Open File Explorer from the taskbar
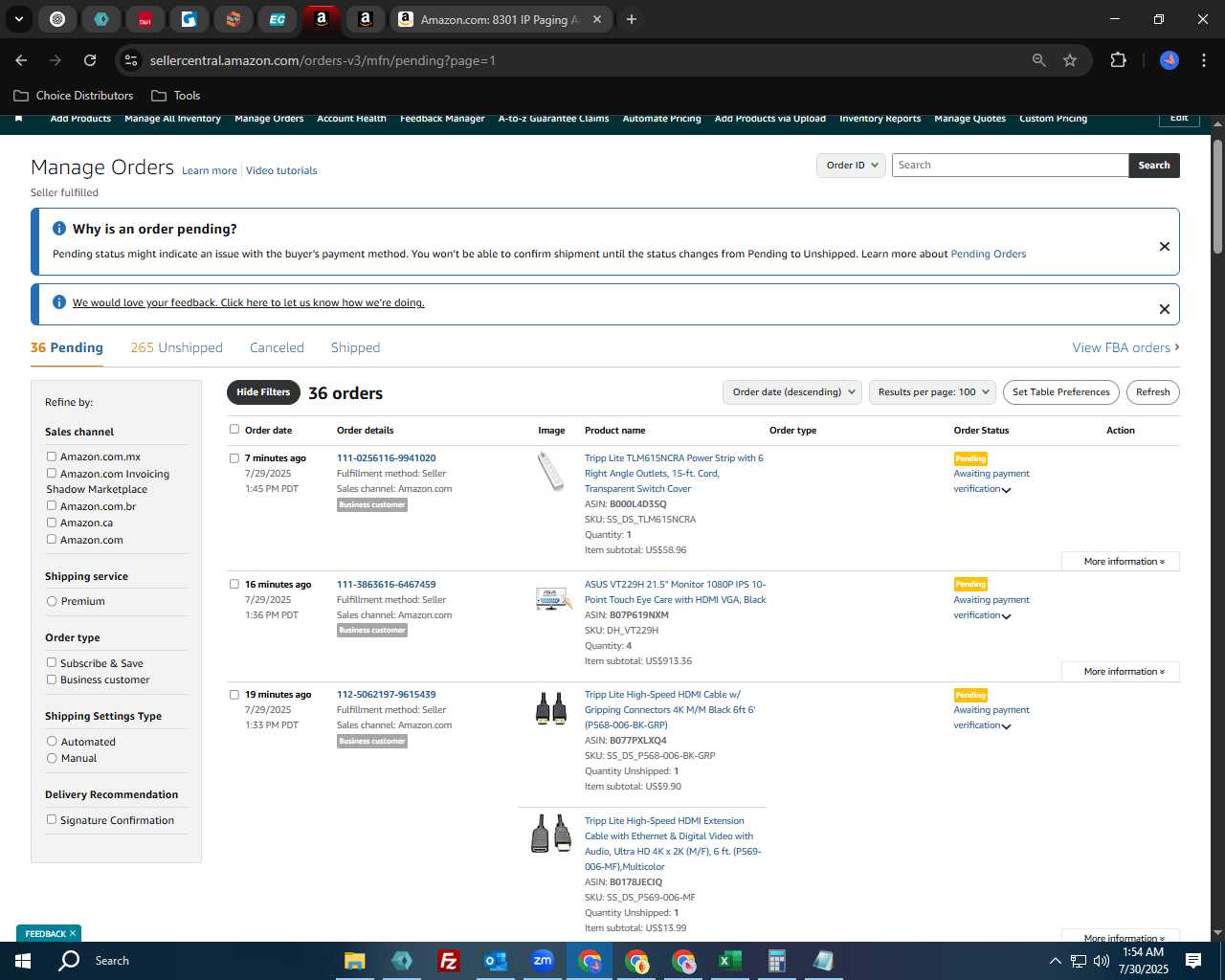Image resolution: width=1225 pixels, height=980 pixels. click(x=354, y=961)
